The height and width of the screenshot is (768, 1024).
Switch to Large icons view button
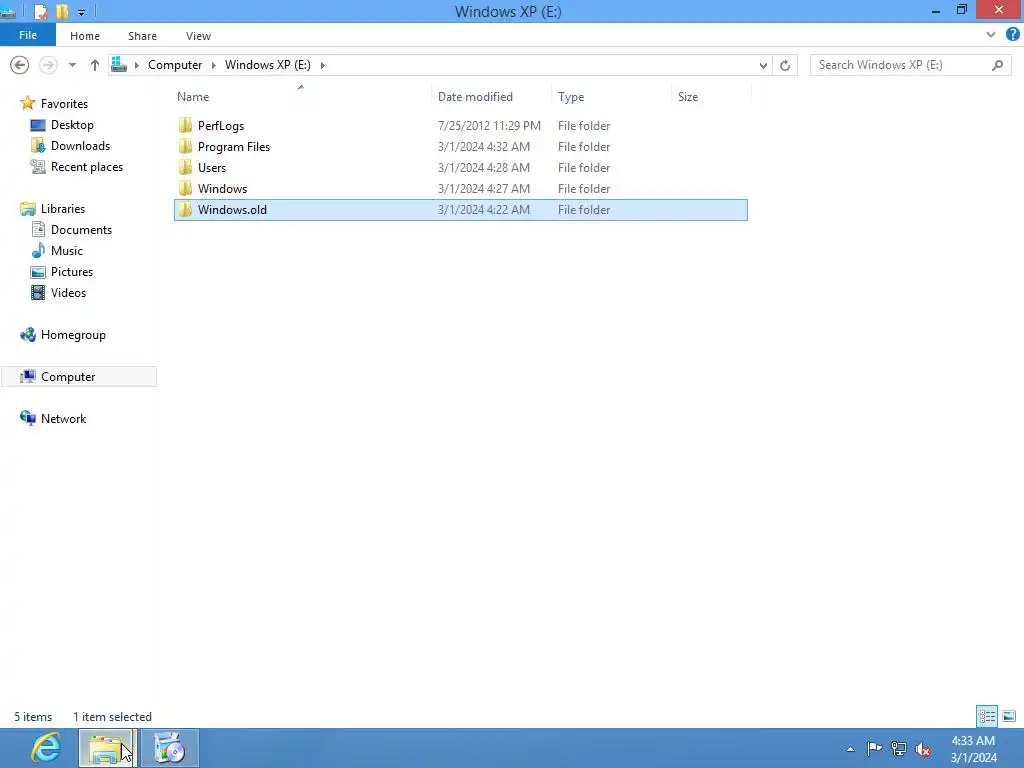coord(1009,716)
